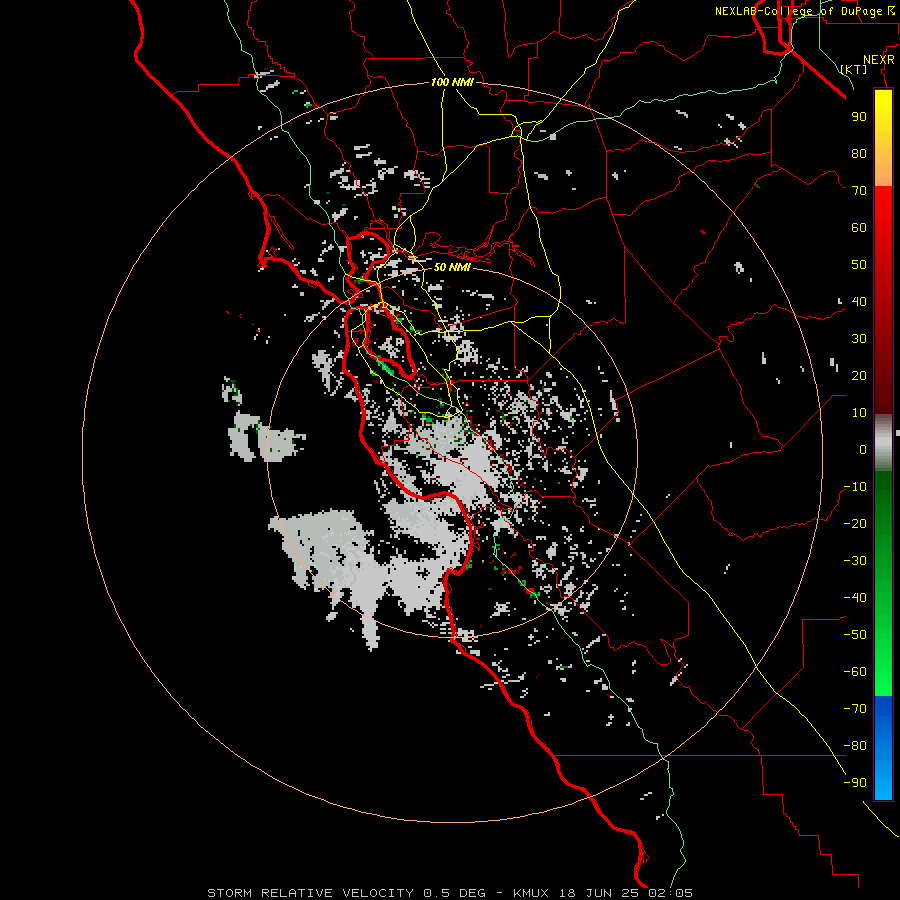The image size is (900, 900).
Task: Click the 50 value on velocity scale
Action: [x=859, y=265]
